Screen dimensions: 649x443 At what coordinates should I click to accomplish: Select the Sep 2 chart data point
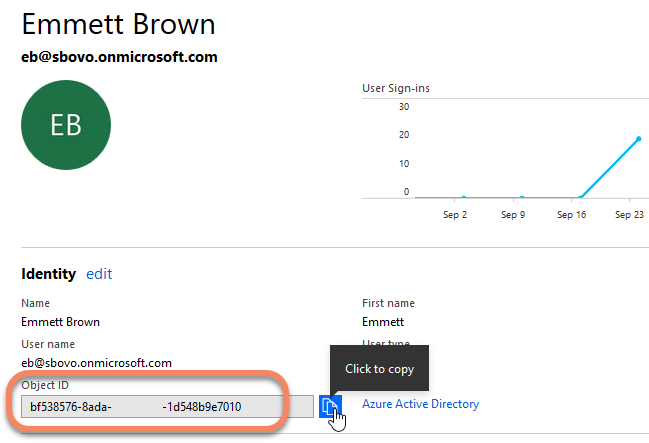click(x=464, y=197)
